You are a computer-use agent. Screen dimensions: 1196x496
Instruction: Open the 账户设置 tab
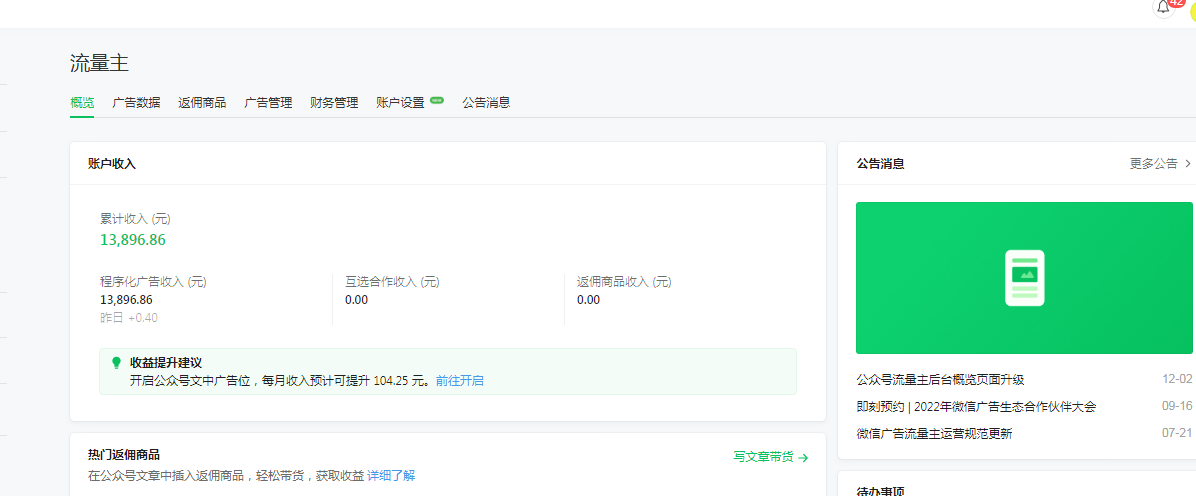400,102
